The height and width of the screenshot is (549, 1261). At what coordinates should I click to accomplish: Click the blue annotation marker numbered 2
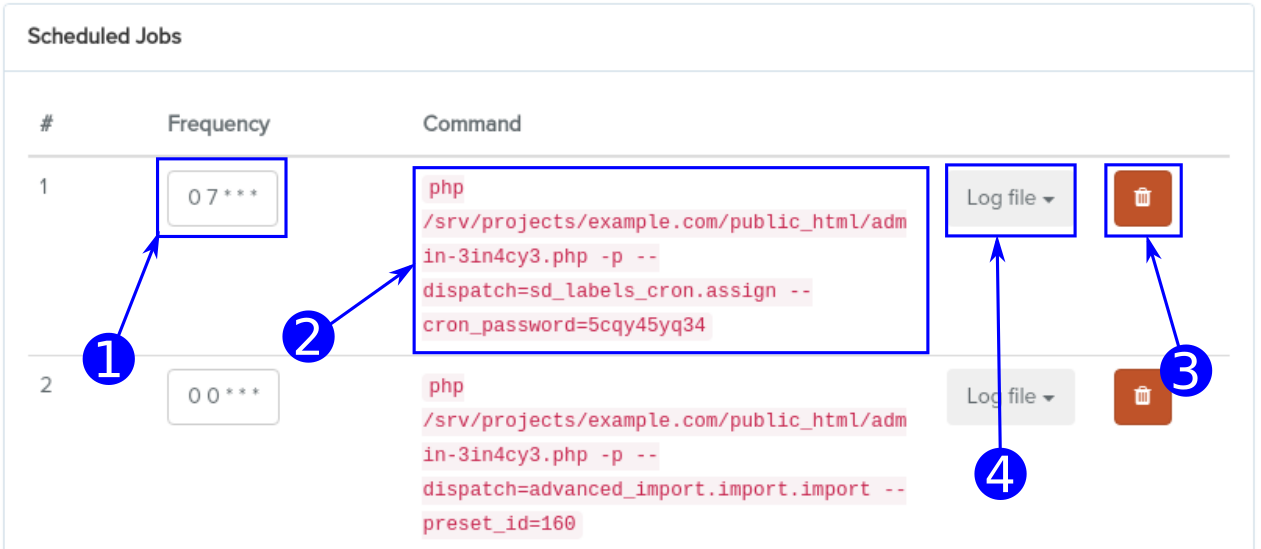coord(309,335)
